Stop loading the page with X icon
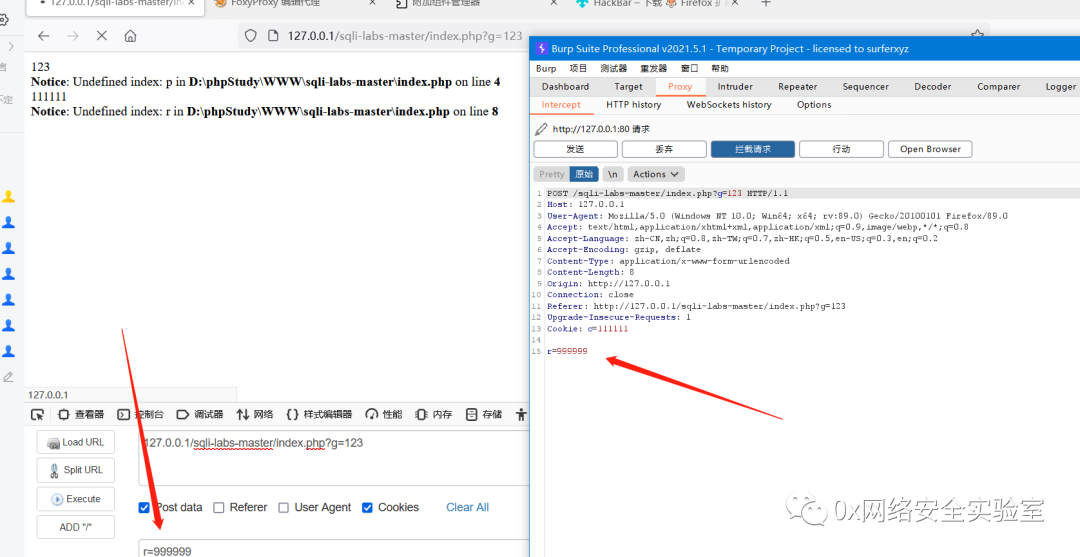This screenshot has height=557, width=1080. pos(101,36)
